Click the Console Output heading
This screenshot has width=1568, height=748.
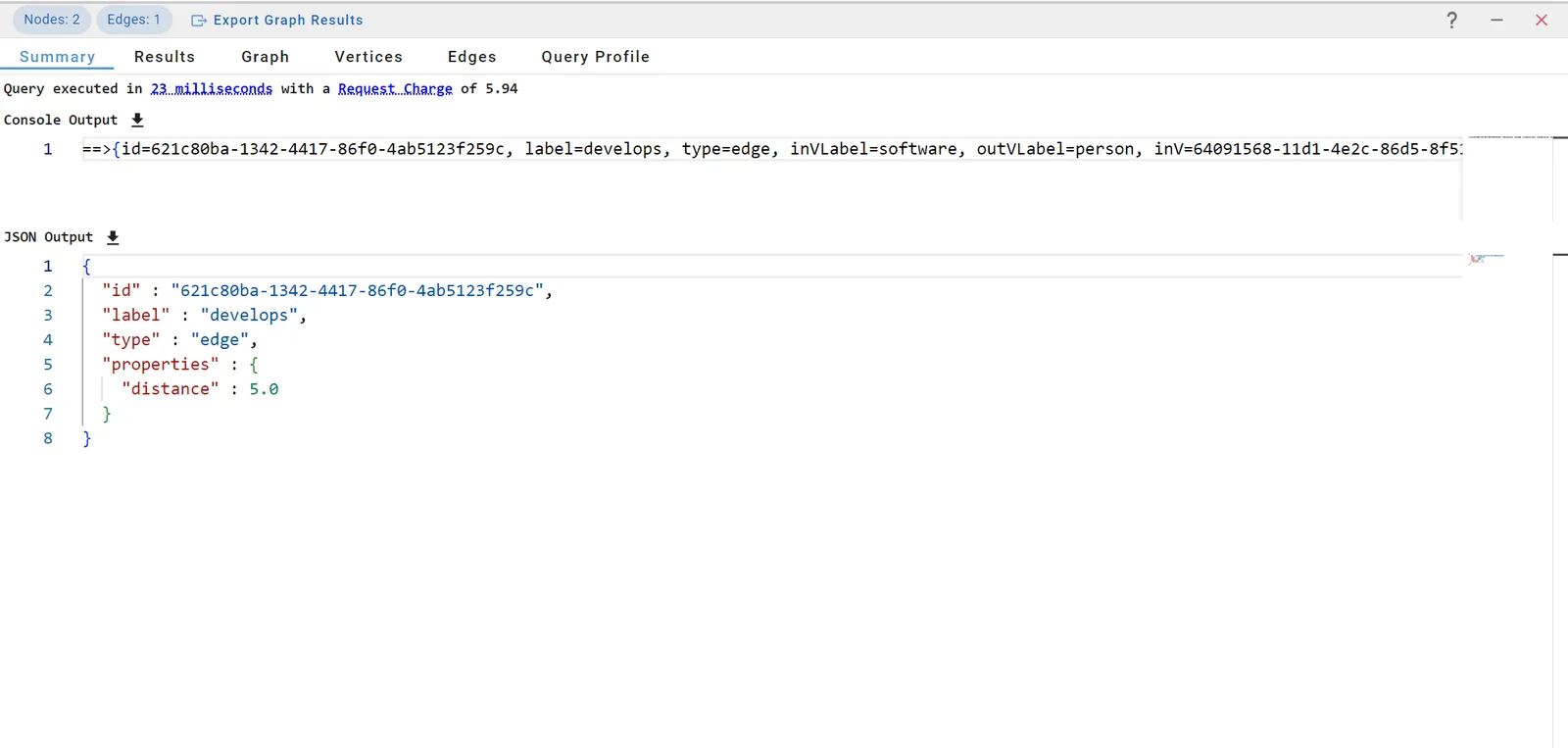coord(61,120)
